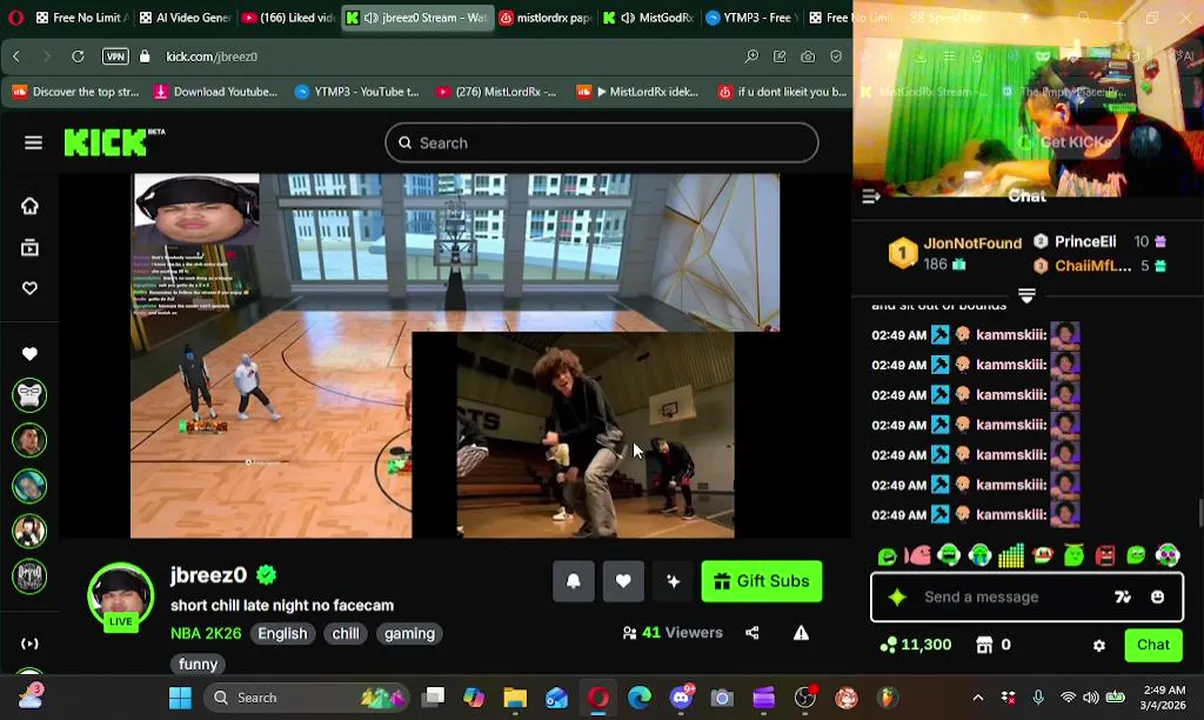The image size is (1204, 720).
Task: Open Windows Start menu
Action: tap(180, 698)
